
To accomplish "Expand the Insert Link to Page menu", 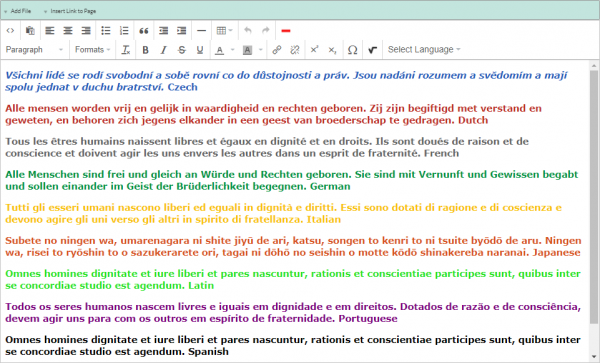I will [70, 11].
